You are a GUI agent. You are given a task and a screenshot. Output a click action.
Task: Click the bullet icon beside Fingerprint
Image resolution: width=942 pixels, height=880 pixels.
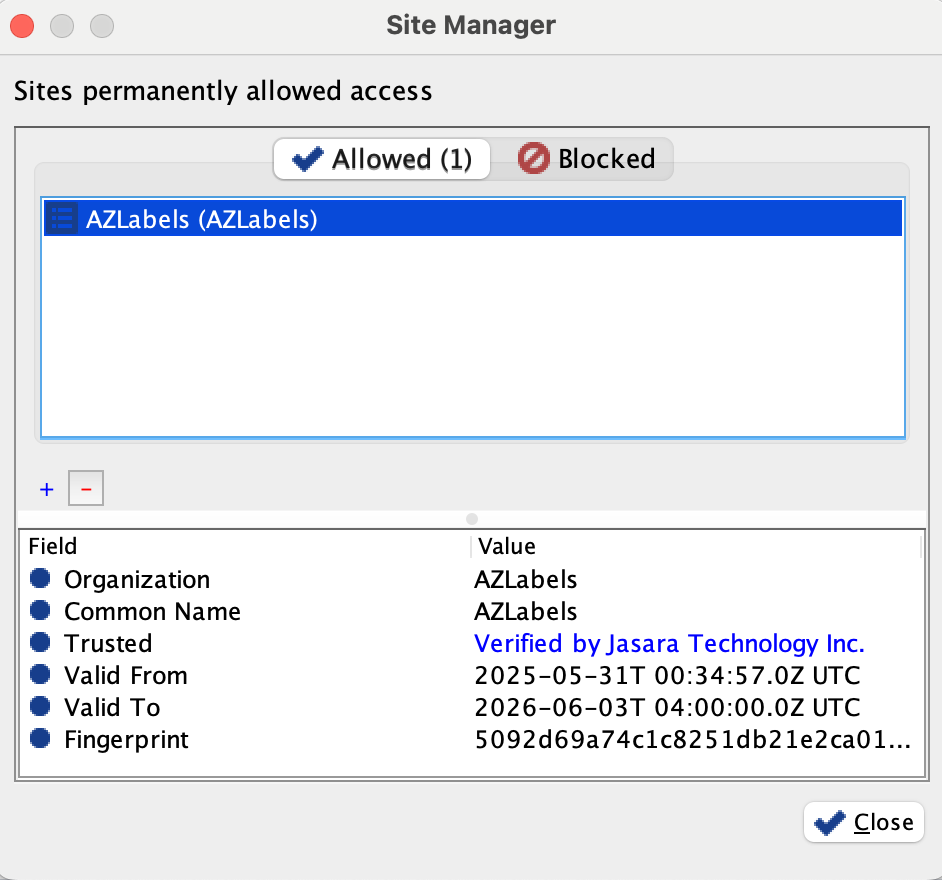(x=40, y=739)
